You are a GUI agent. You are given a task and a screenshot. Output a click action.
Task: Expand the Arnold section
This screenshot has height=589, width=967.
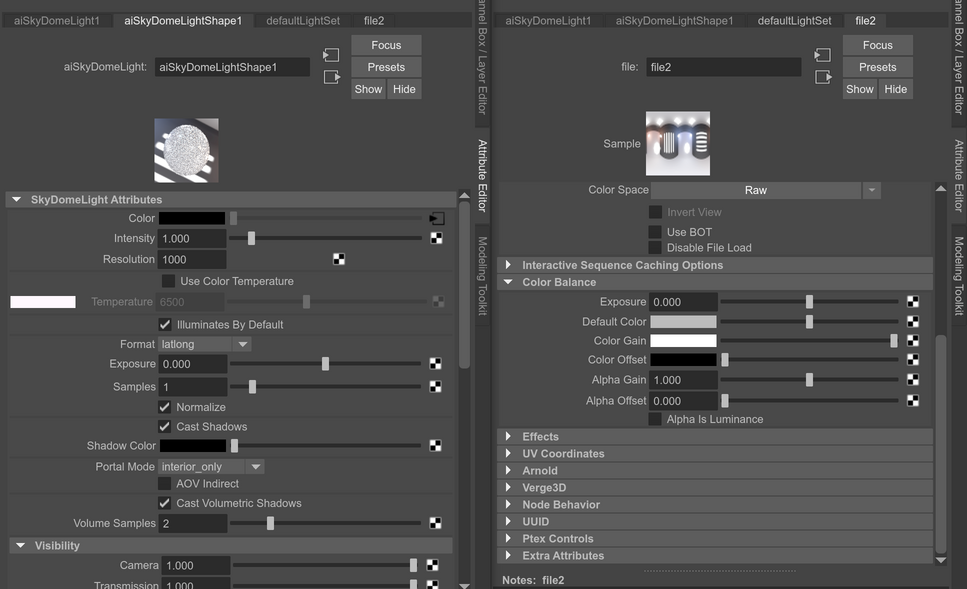click(x=508, y=470)
